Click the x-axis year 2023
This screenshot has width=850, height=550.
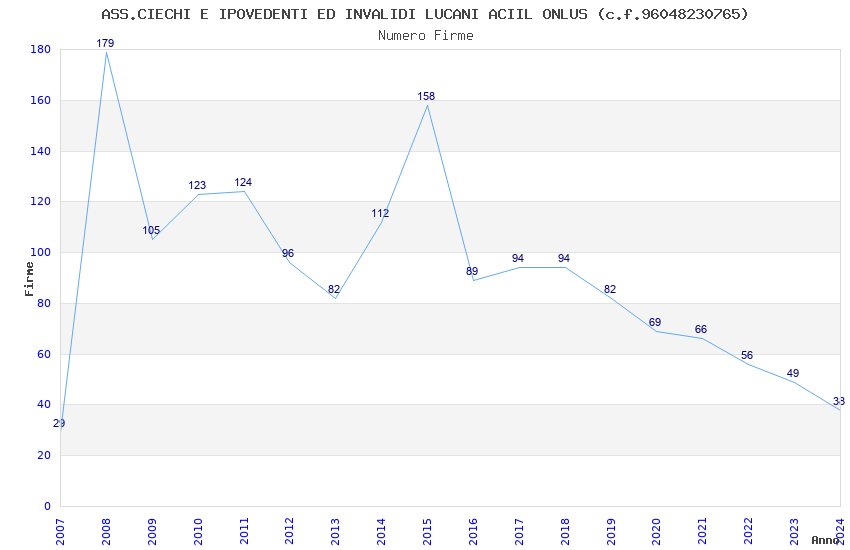click(x=794, y=531)
